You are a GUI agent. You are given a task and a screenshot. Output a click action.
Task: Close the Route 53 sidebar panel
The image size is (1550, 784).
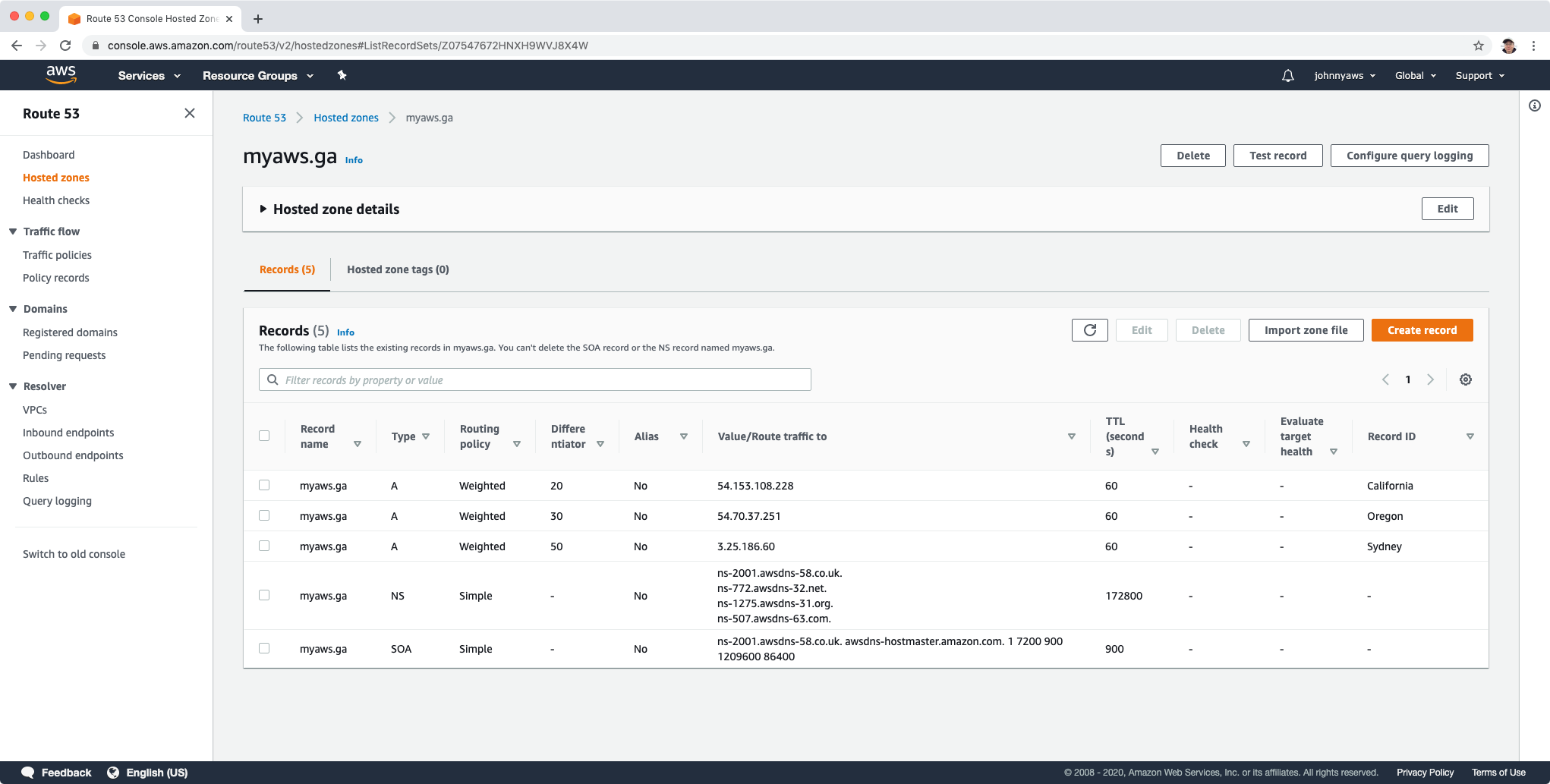tap(190, 113)
